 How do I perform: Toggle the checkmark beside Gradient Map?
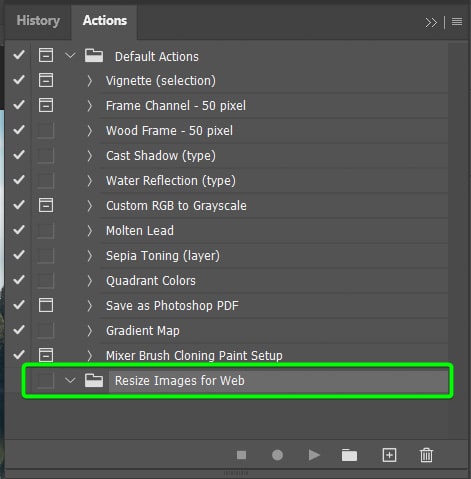(19, 330)
